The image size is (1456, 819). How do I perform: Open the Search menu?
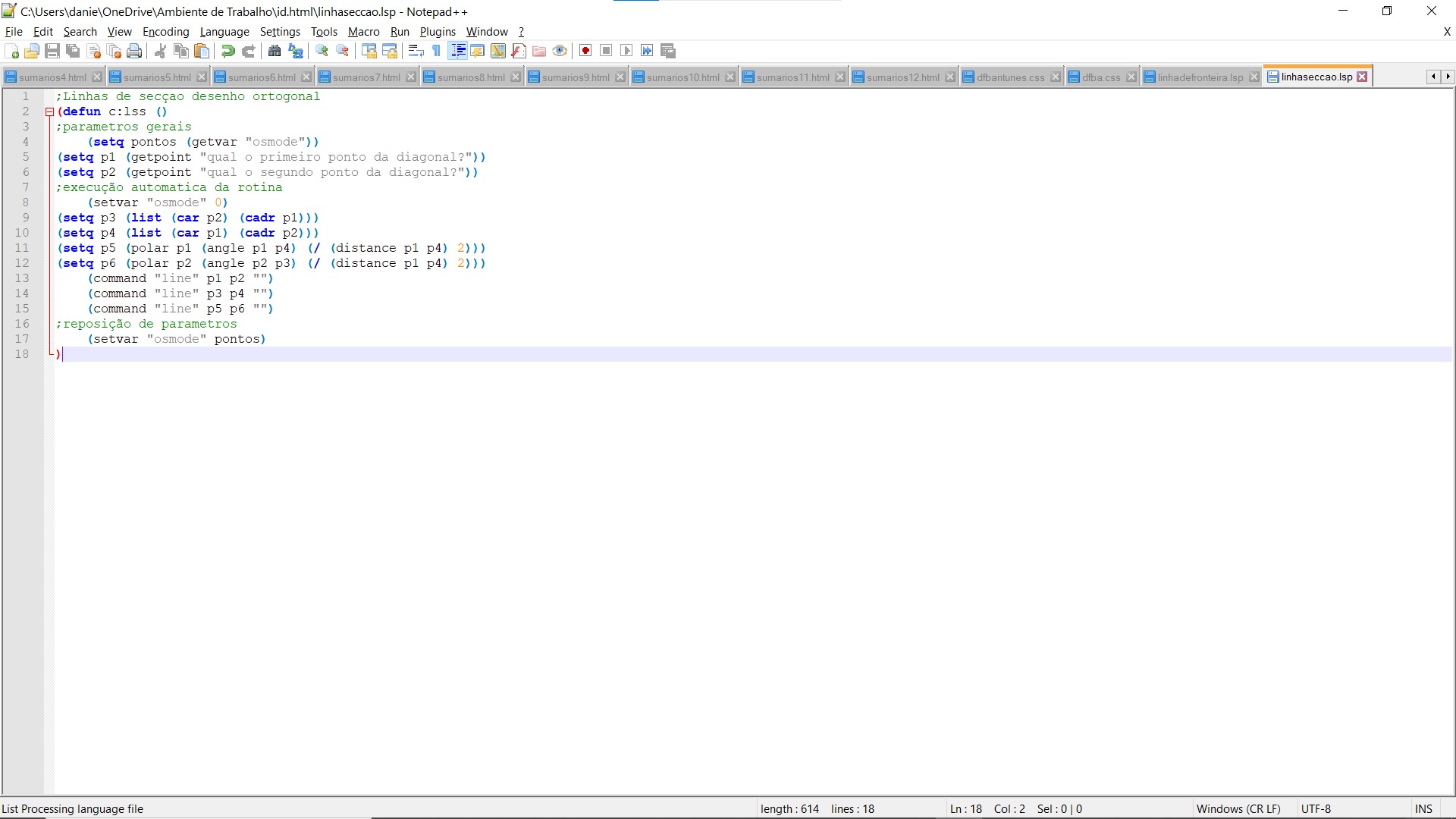tap(80, 32)
